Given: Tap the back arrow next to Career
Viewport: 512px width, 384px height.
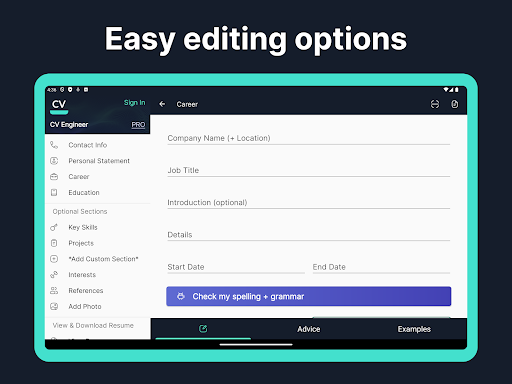Looking at the screenshot, I should click(162, 104).
